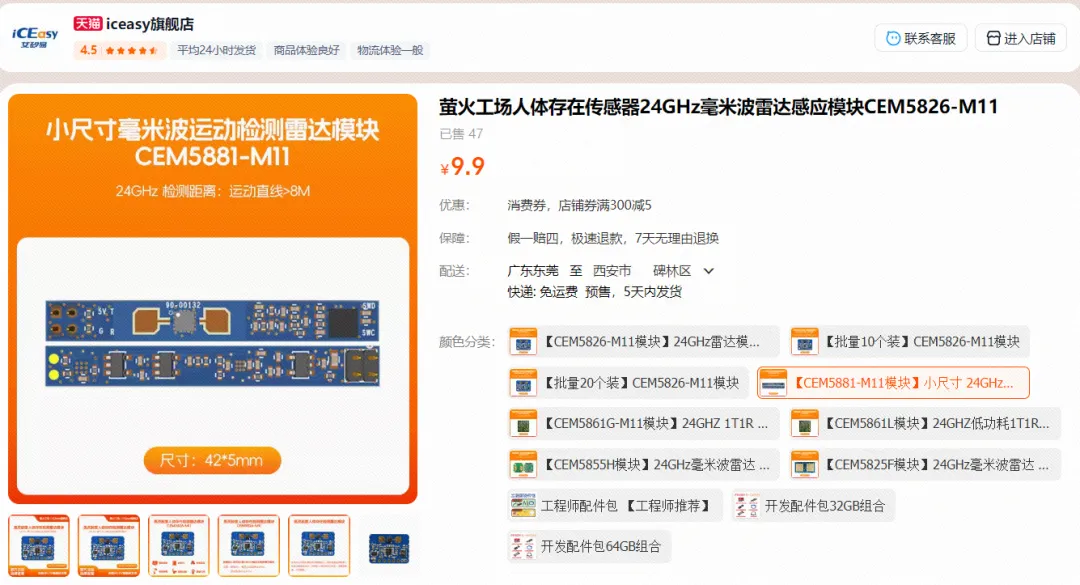Select highlighted option 【CEM5881-M11模块】小尺寸 24GHz
This screenshot has height=585, width=1080.
893,383
